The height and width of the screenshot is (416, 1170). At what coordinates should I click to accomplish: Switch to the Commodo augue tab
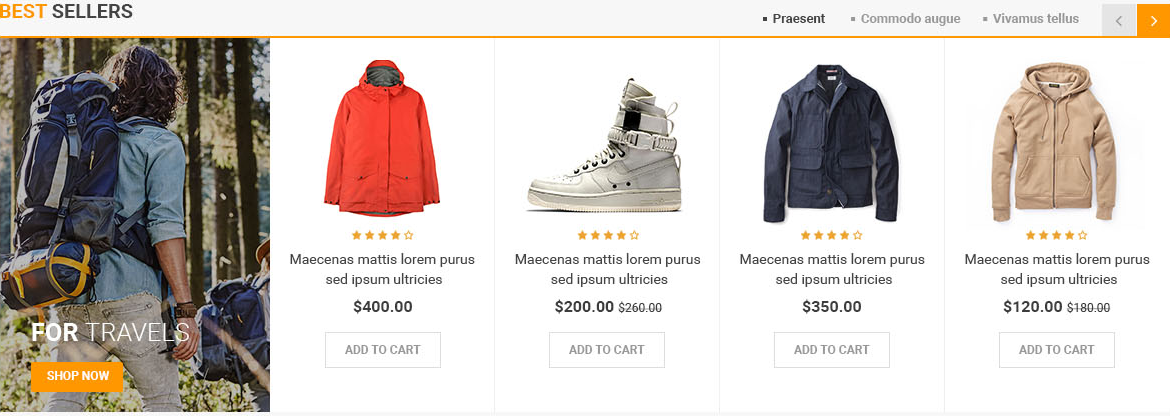[x=909, y=19]
